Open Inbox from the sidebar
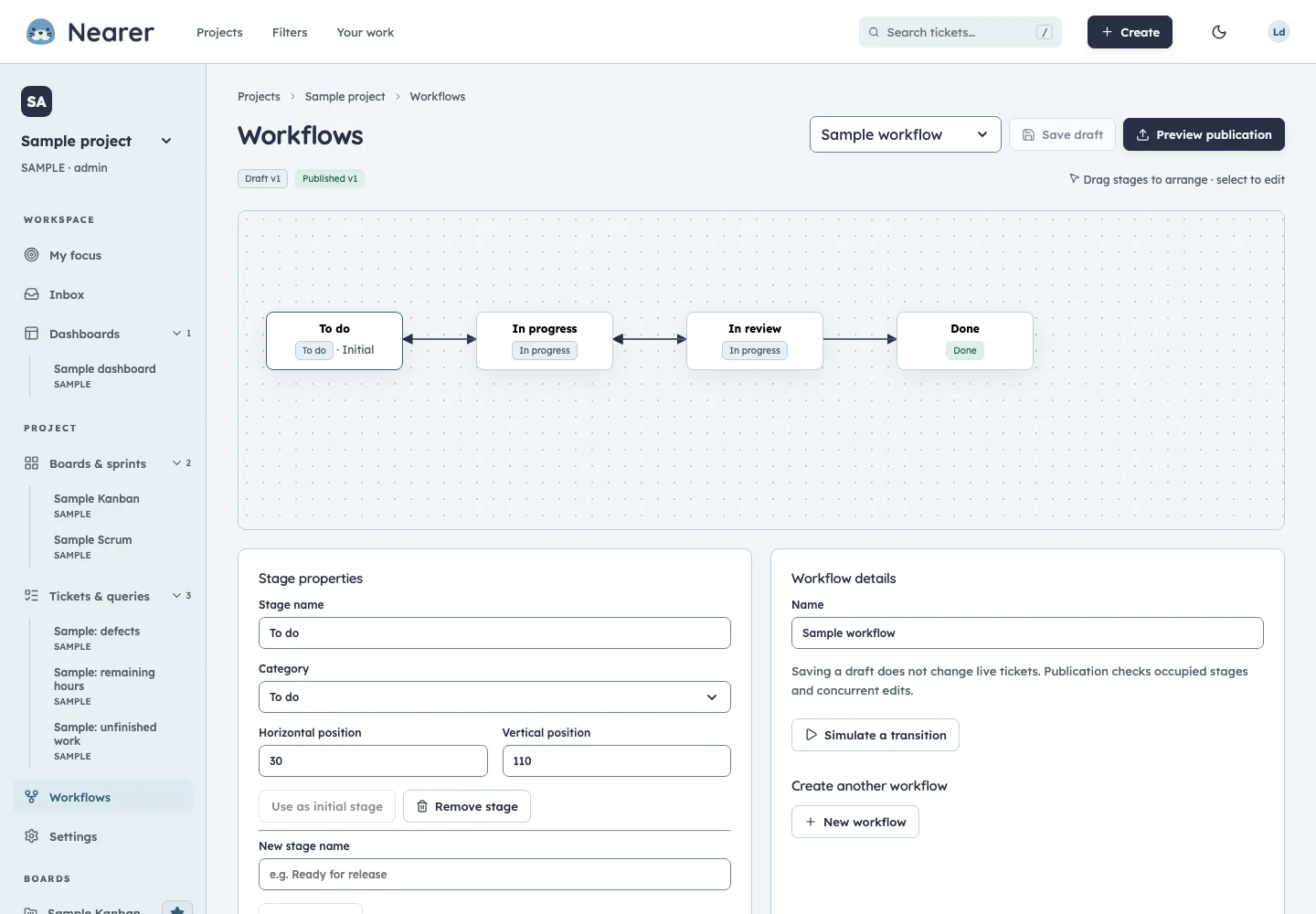 [x=67, y=294]
